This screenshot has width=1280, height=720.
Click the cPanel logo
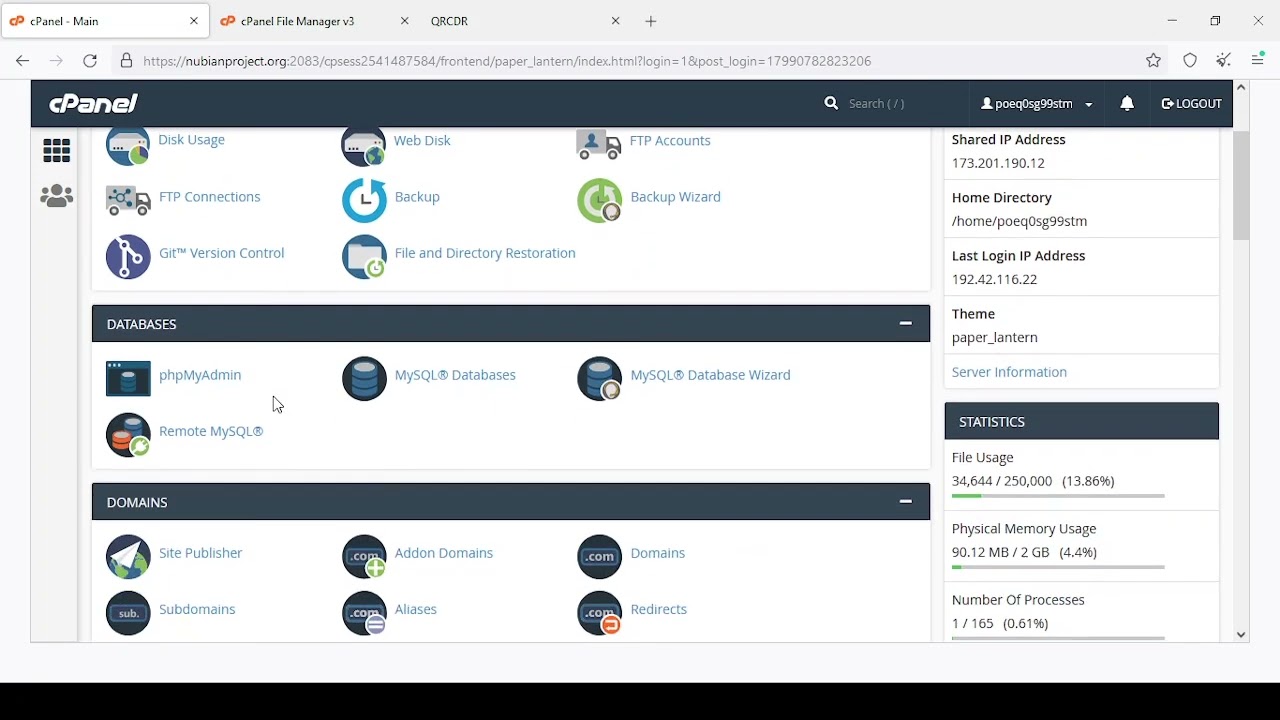coord(93,103)
